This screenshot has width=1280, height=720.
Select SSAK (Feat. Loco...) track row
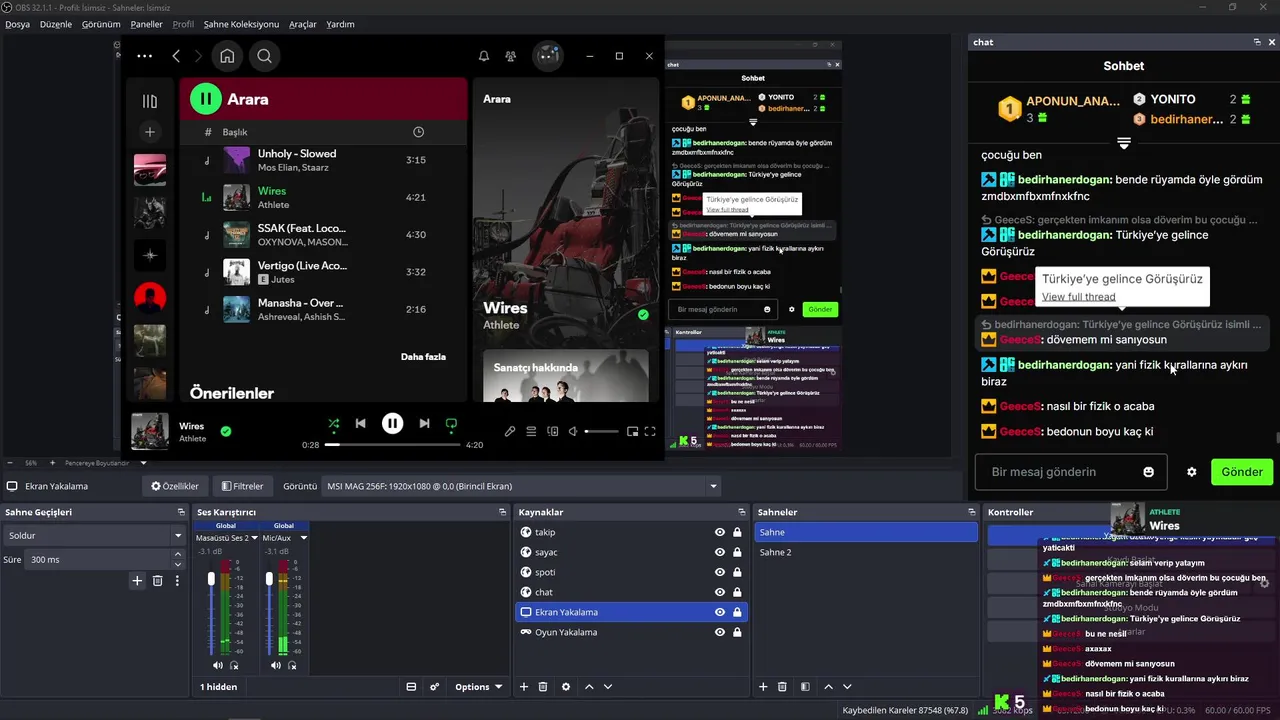pyautogui.click(x=324, y=235)
